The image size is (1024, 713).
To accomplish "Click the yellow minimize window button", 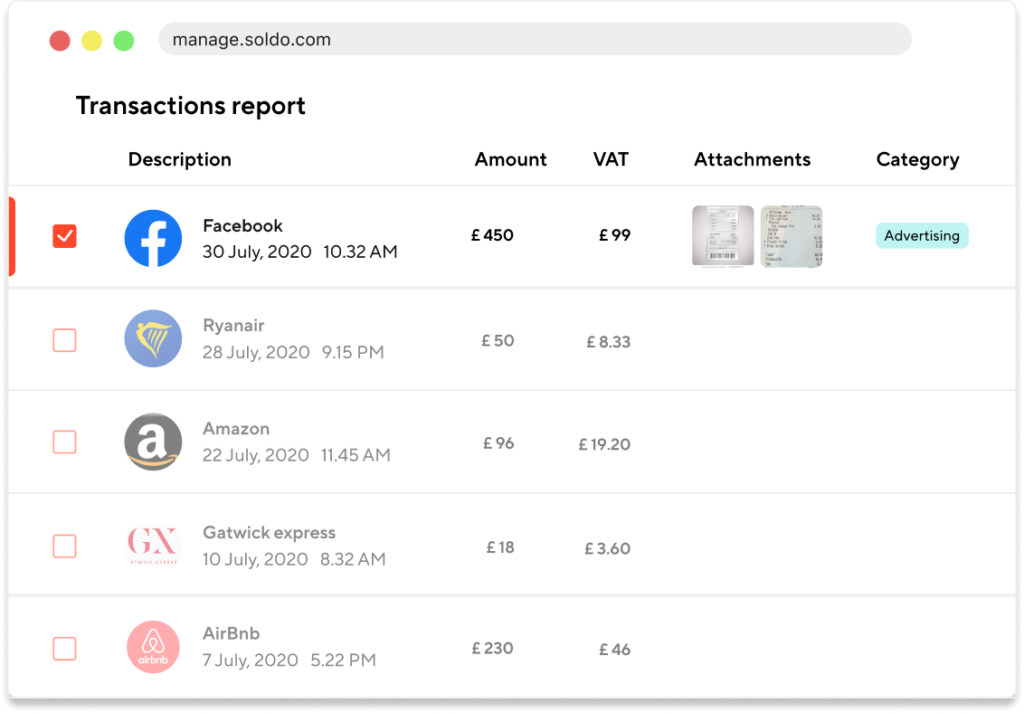I will (x=92, y=40).
